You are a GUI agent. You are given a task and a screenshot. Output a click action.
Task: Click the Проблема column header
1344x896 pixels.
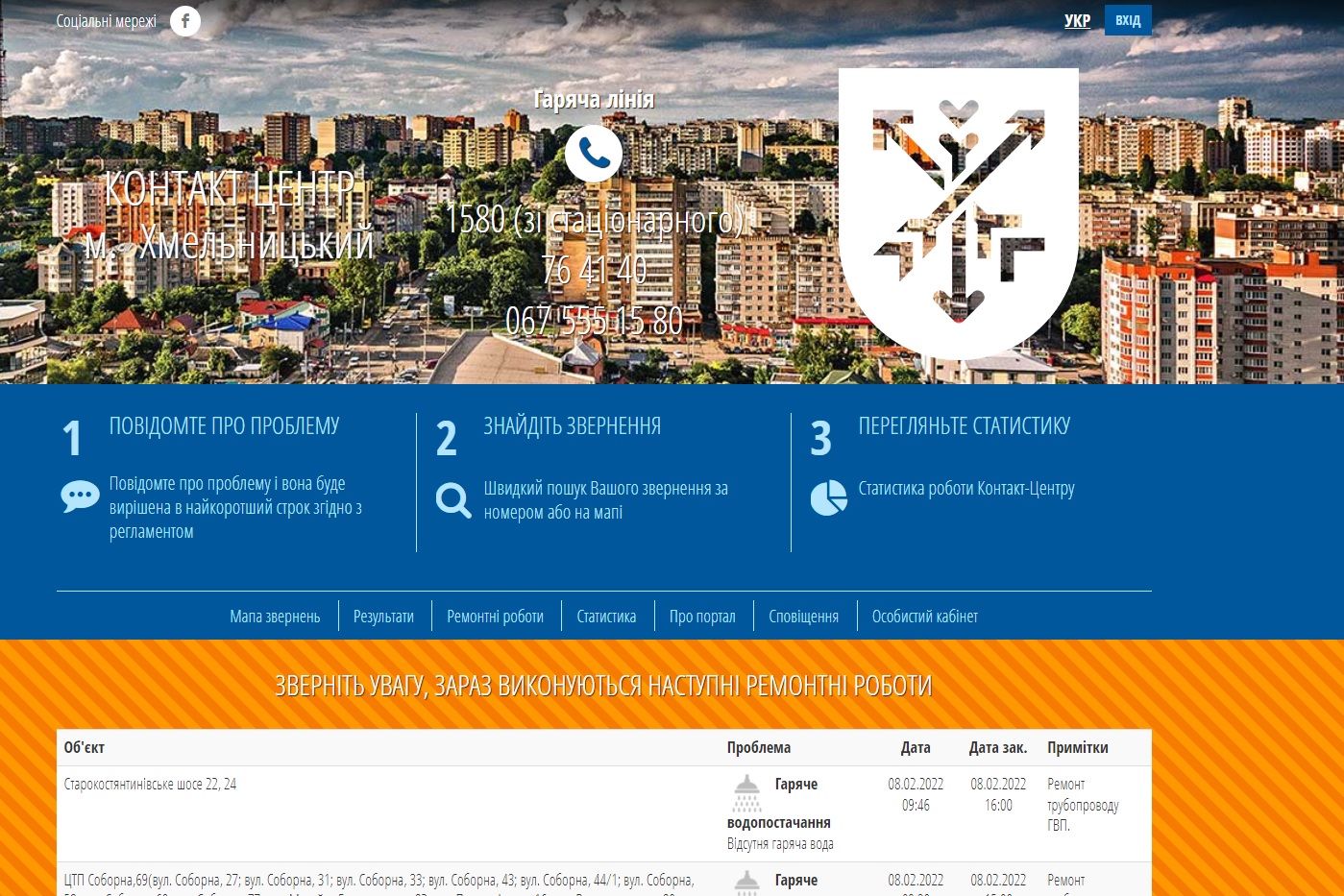(x=759, y=747)
